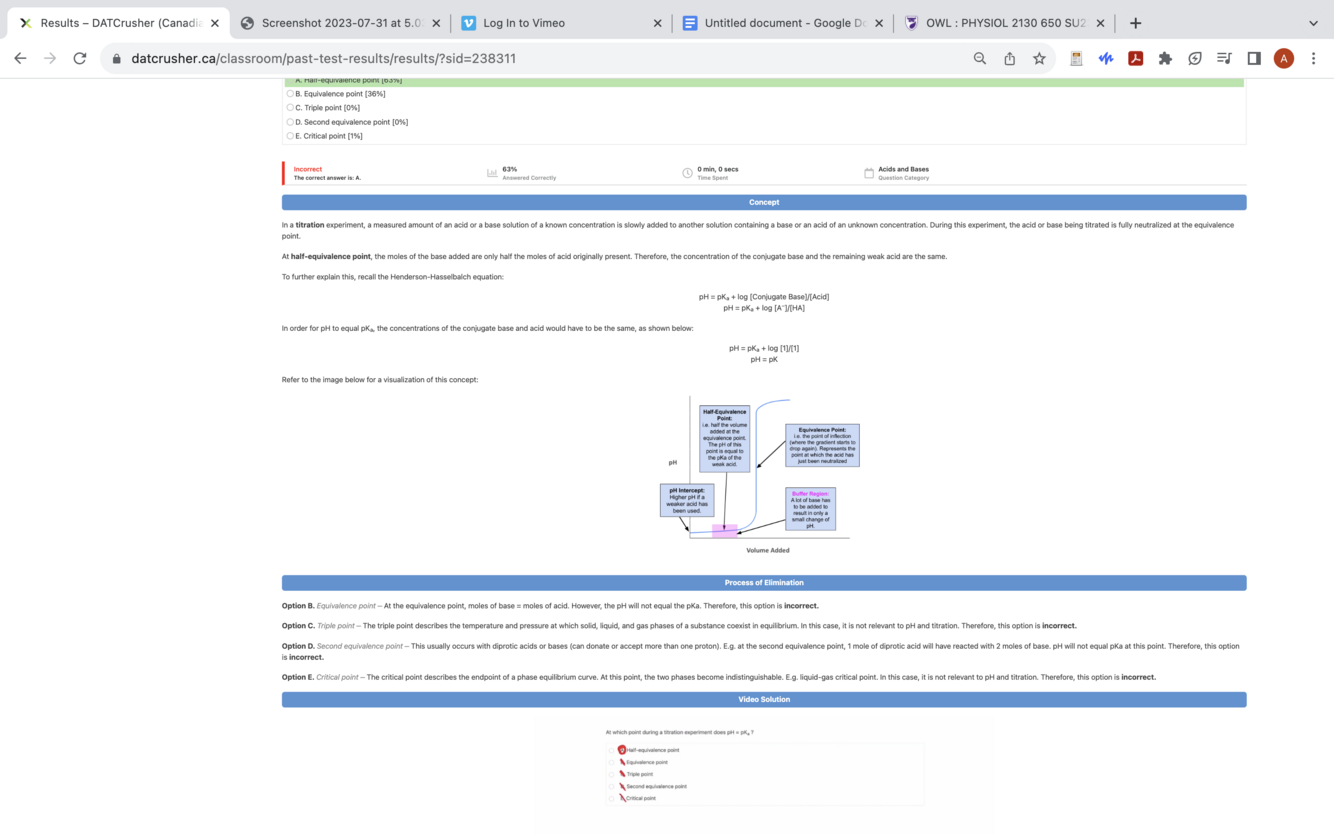The image size is (1334, 834).
Task: Switch to Untitled document Google Docs tab
Action: 782,23
